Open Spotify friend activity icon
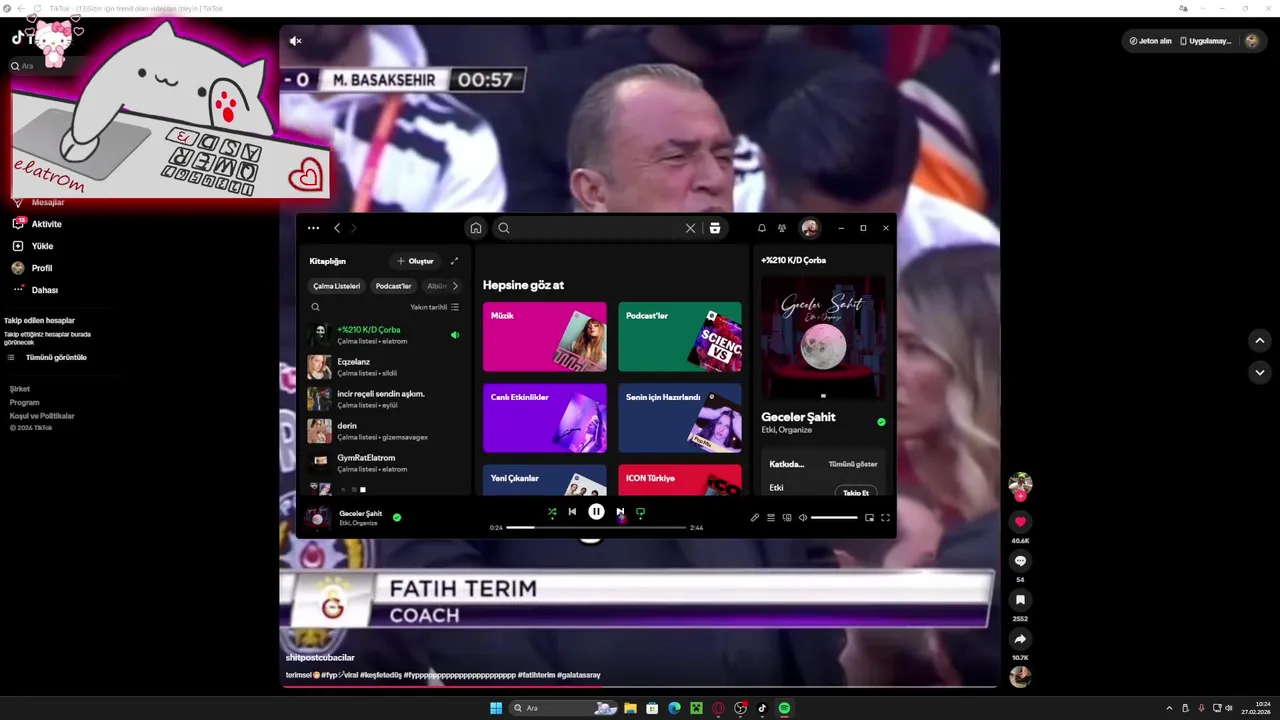The height and width of the screenshot is (720, 1280). coord(782,228)
